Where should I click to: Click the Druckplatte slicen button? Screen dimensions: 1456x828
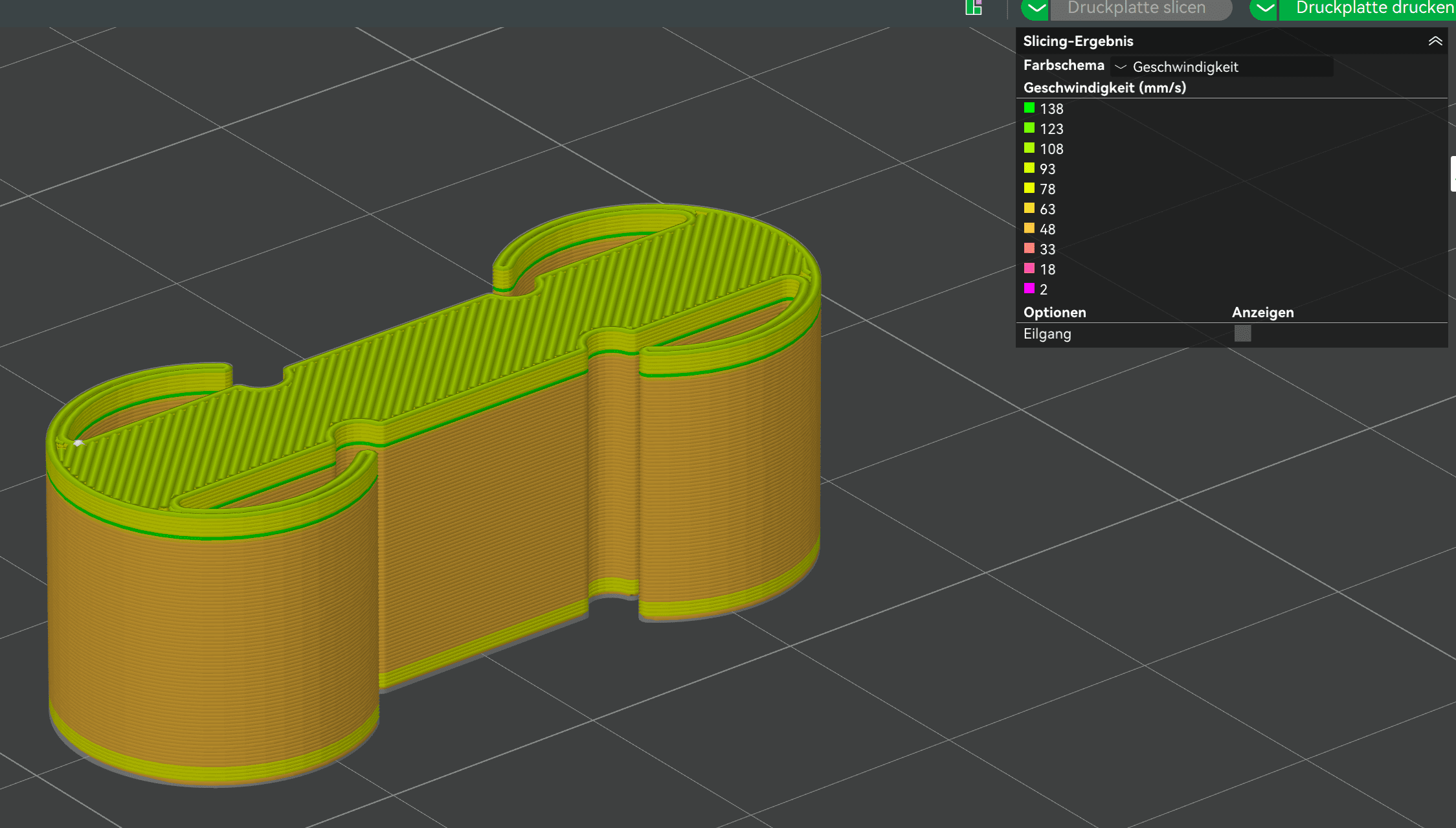pyautogui.click(x=1137, y=8)
